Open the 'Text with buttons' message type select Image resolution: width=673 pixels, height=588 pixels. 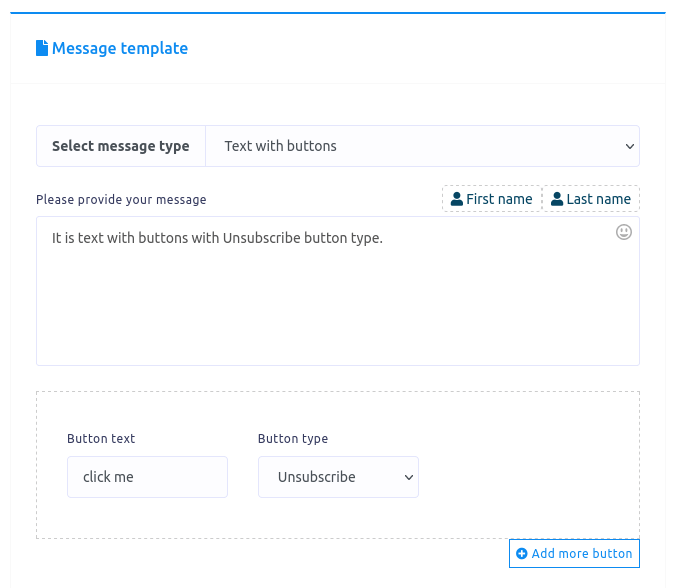pos(421,146)
